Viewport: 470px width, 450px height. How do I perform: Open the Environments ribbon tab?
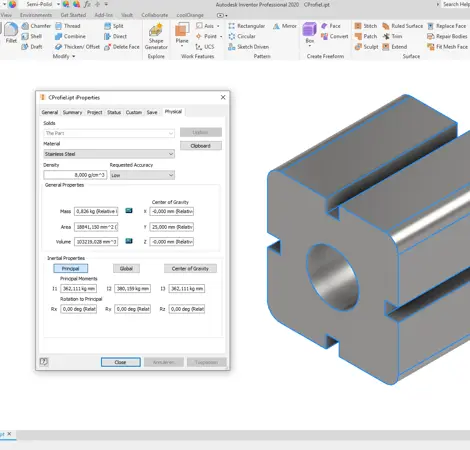(36, 15)
